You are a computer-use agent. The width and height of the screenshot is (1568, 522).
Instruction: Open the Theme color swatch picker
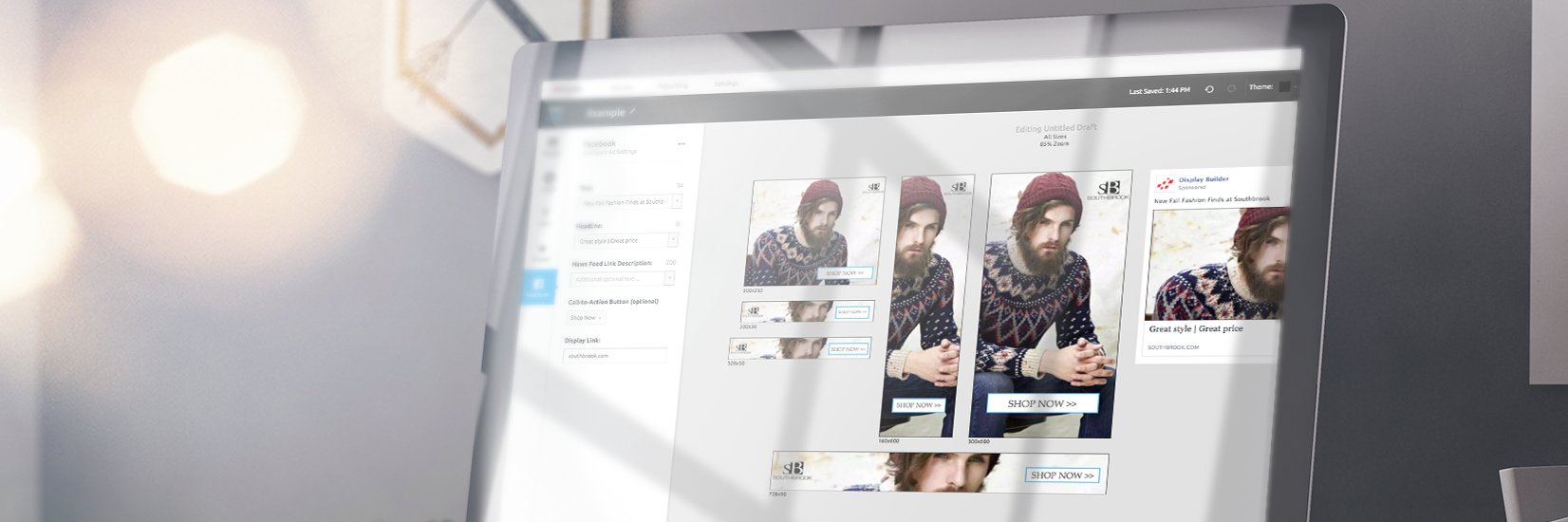(x=1284, y=86)
